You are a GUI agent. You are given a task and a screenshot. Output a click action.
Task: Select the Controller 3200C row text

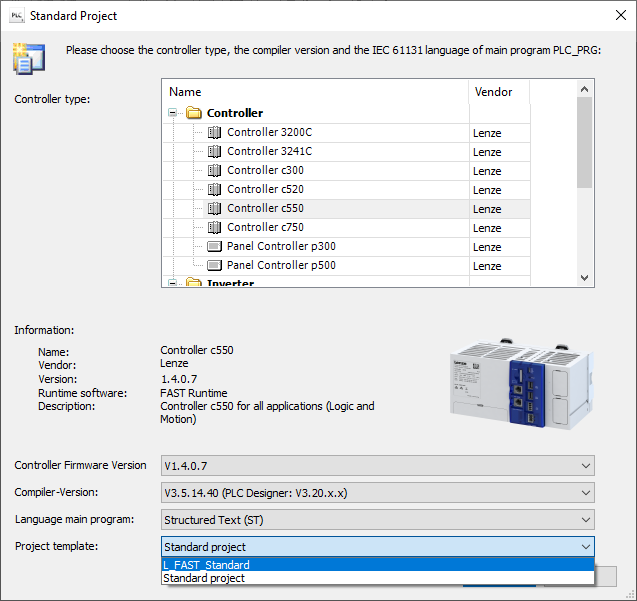[269, 132]
